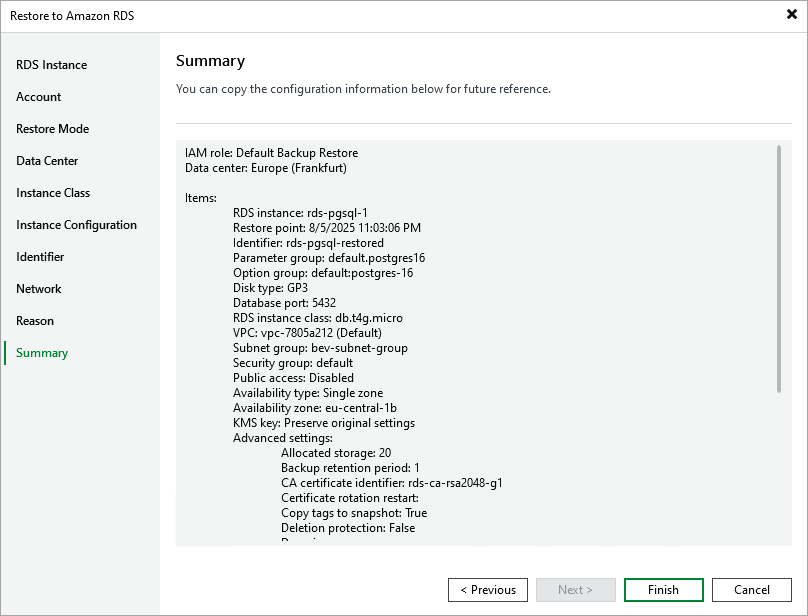The height and width of the screenshot is (616, 808).
Task: Switch to the Reason step
Action: tap(35, 321)
